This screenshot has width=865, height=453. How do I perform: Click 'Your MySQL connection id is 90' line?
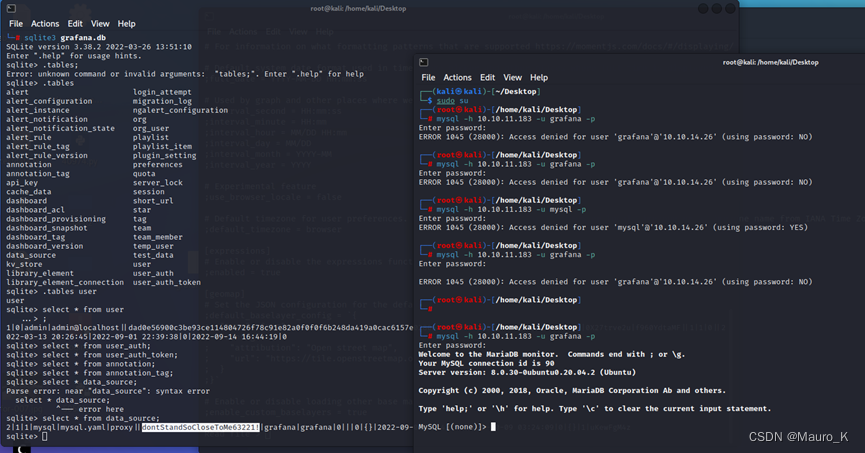487,364
